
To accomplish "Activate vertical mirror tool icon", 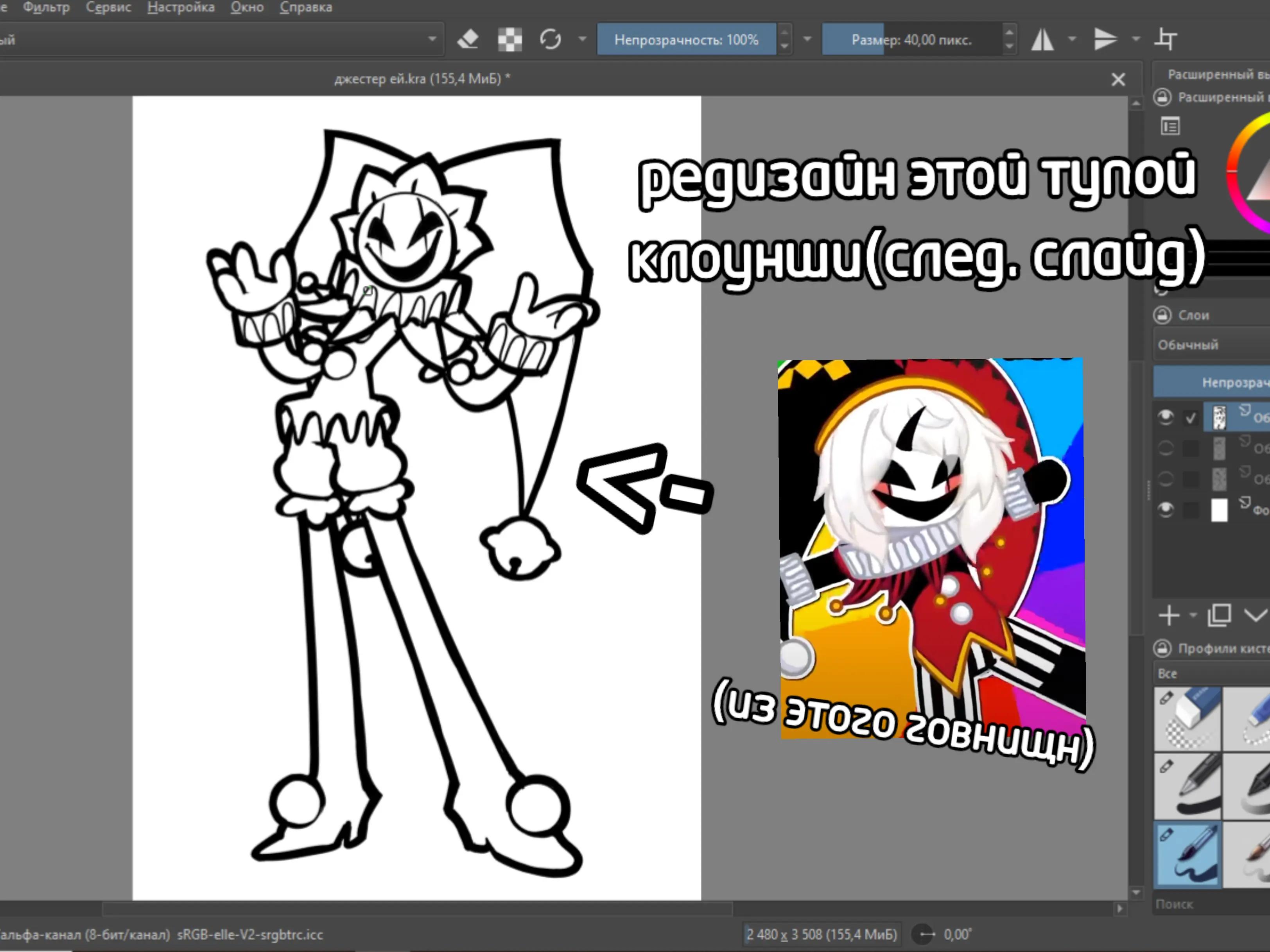I will coord(1105,39).
